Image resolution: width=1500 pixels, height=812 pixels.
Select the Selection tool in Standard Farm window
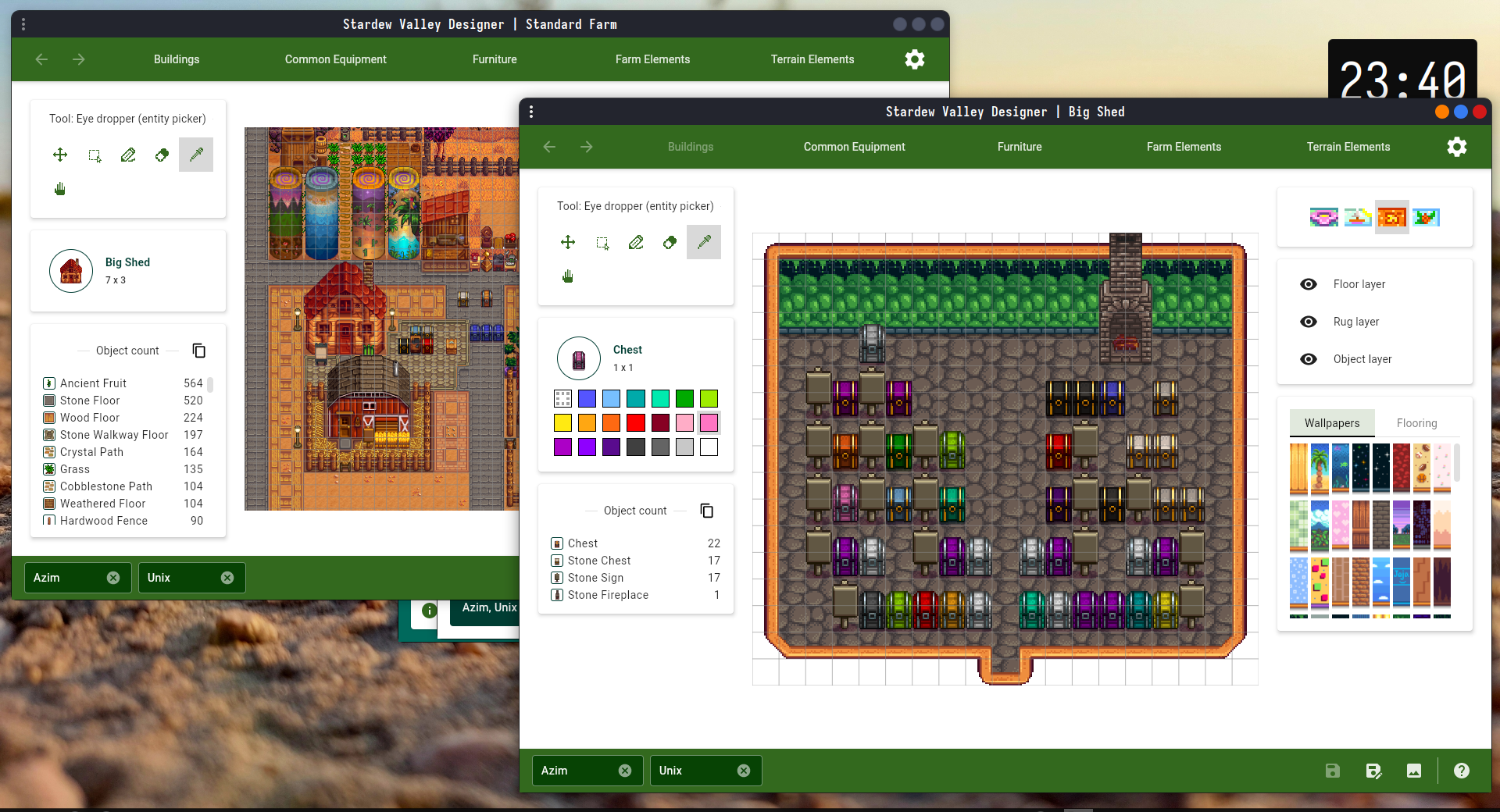click(94, 155)
